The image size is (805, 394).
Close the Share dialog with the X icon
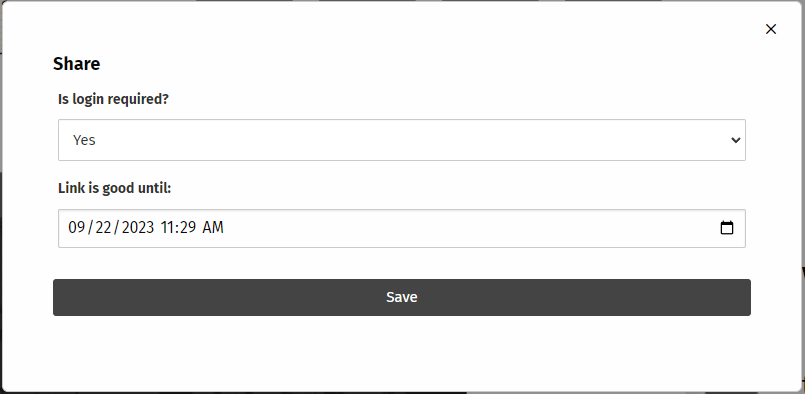[x=771, y=29]
